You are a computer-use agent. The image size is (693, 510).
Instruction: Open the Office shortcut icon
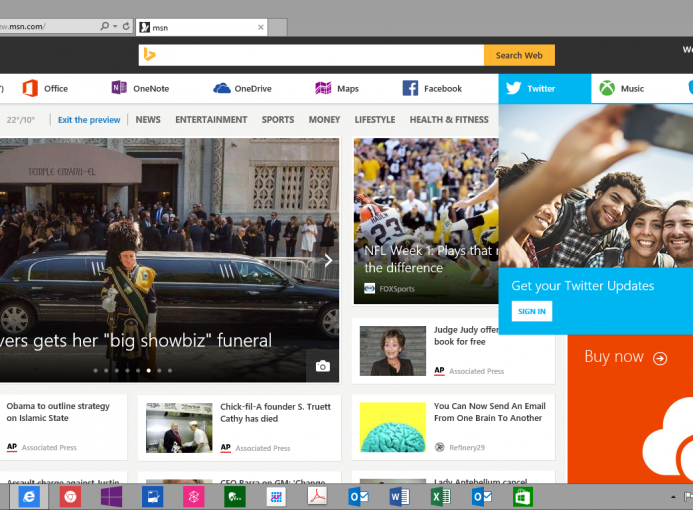pos(30,88)
